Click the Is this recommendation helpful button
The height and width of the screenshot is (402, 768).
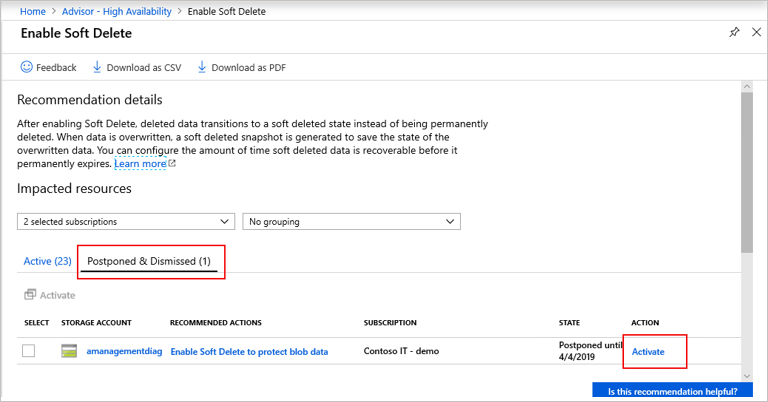pos(672,391)
